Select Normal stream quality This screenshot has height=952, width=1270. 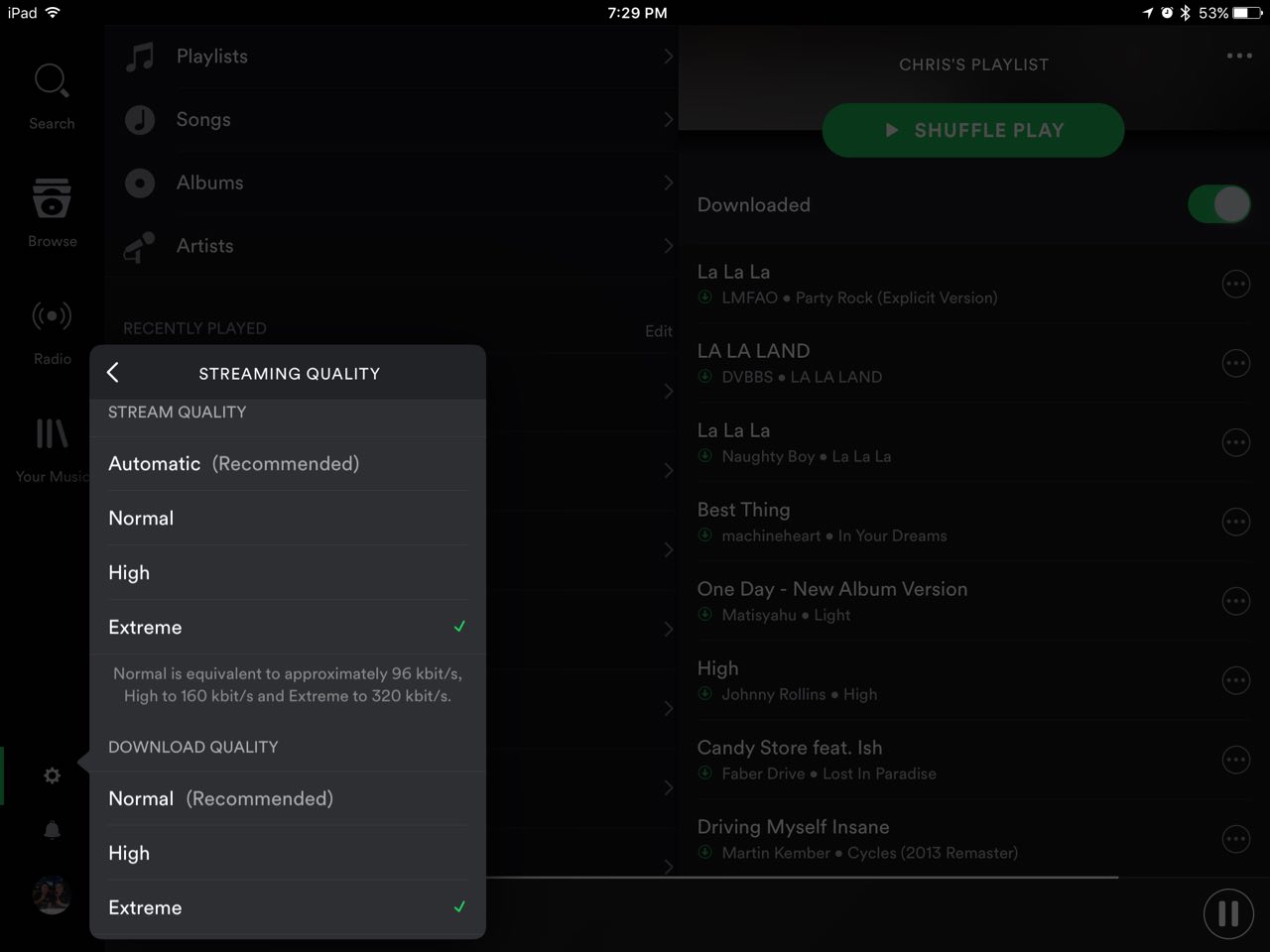coord(288,519)
